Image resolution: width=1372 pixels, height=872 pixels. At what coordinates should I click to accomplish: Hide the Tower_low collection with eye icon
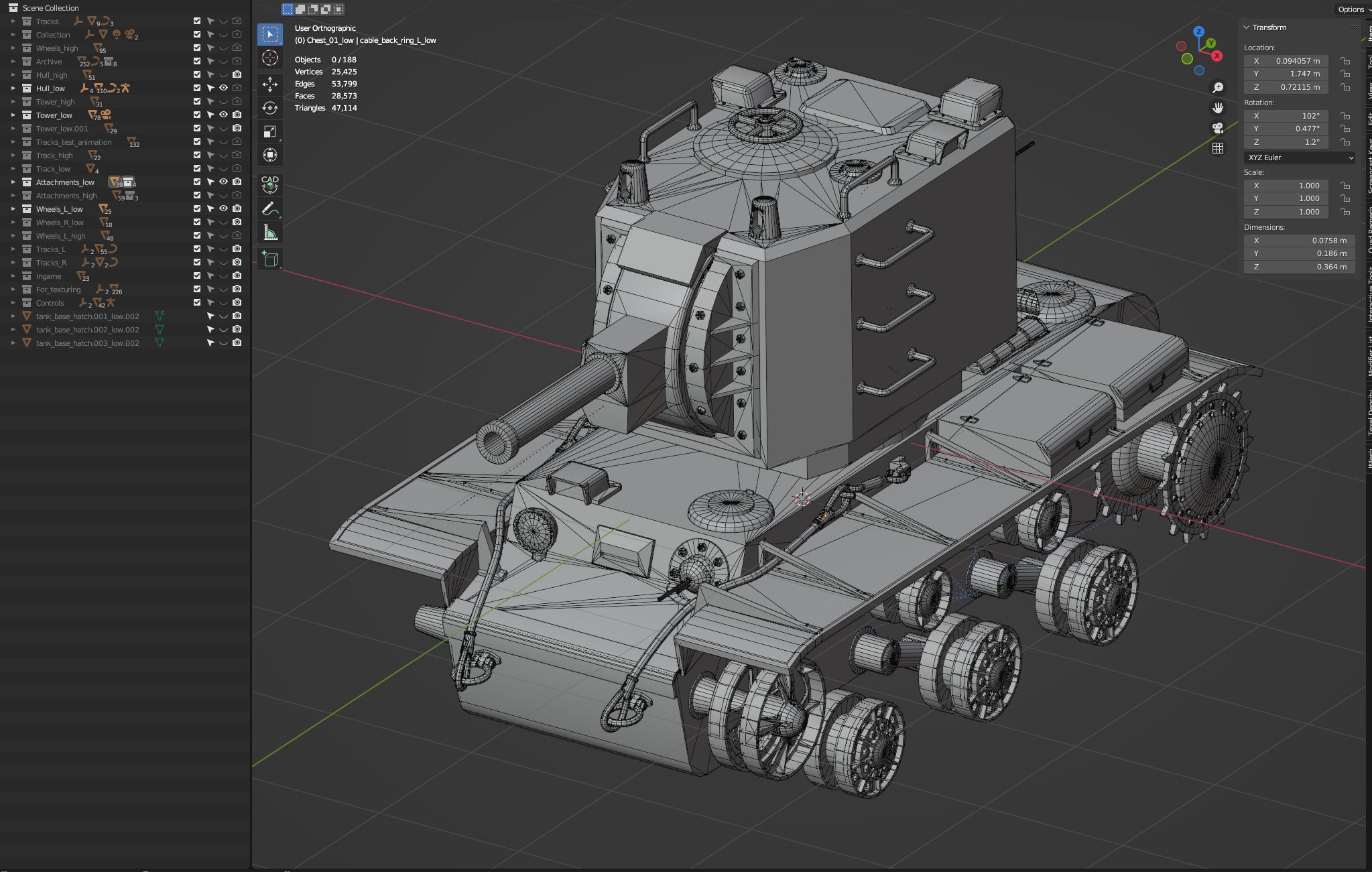[224, 115]
